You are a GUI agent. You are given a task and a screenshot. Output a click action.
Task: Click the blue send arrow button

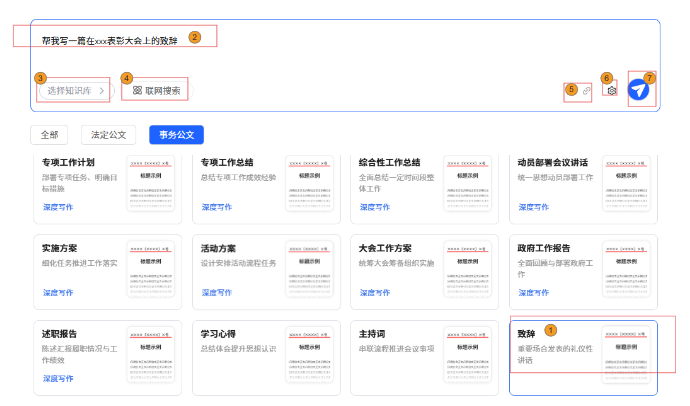639,90
